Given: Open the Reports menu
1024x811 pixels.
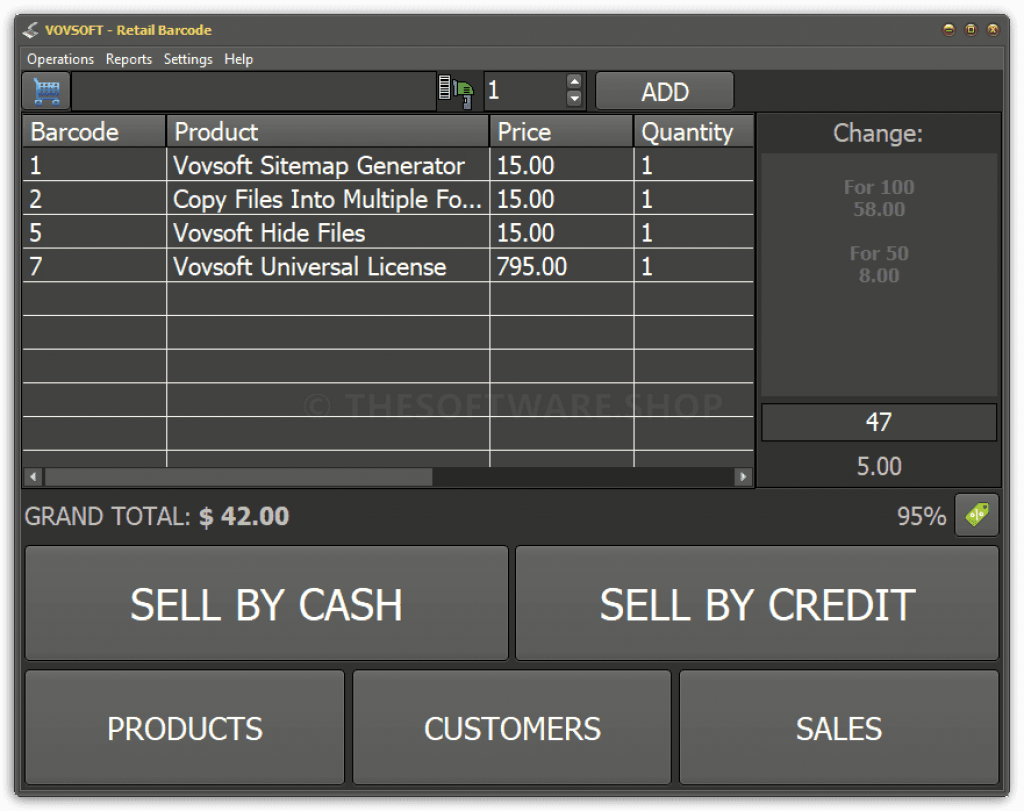Looking at the screenshot, I should tap(129, 59).
